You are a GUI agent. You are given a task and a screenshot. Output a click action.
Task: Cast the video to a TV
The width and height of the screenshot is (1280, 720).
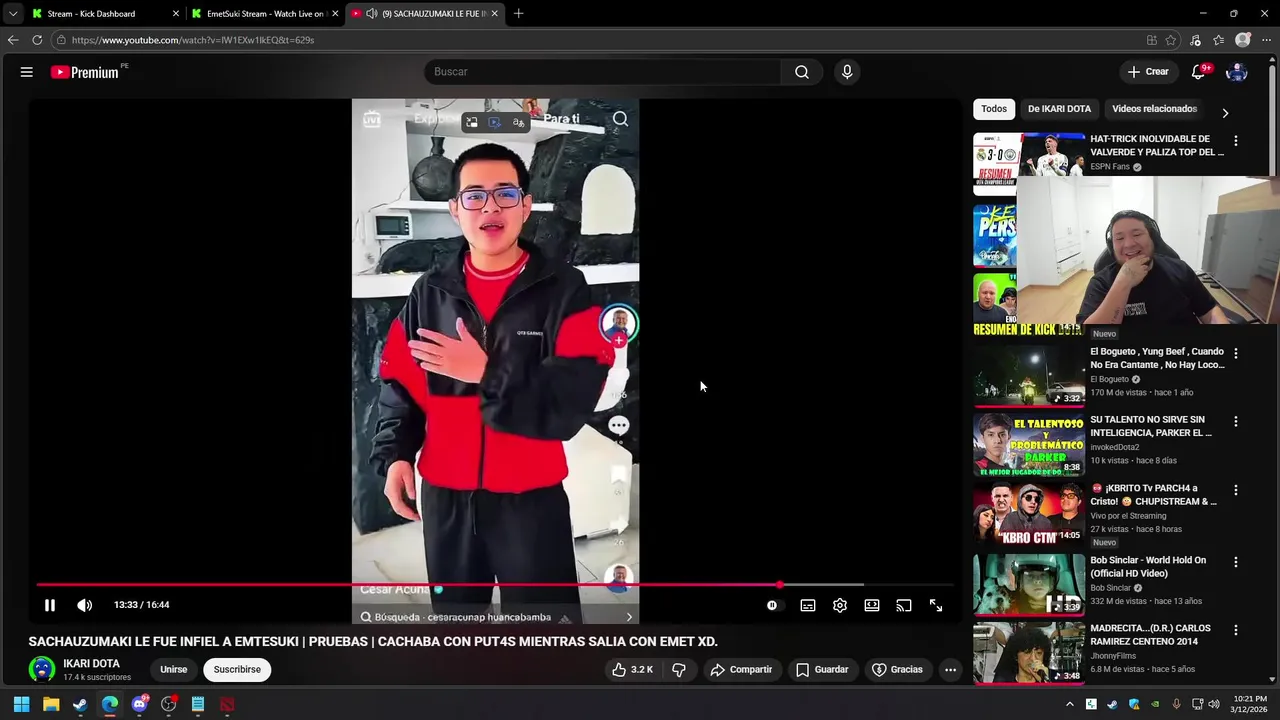pyautogui.click(x=904, y=605)
